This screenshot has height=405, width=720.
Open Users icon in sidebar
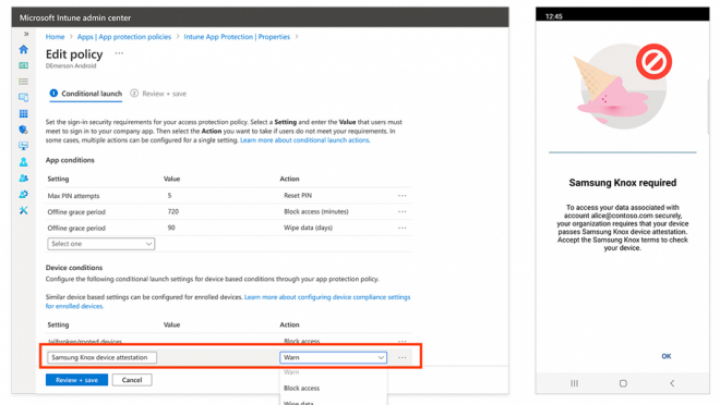click(x=23, y=162)
